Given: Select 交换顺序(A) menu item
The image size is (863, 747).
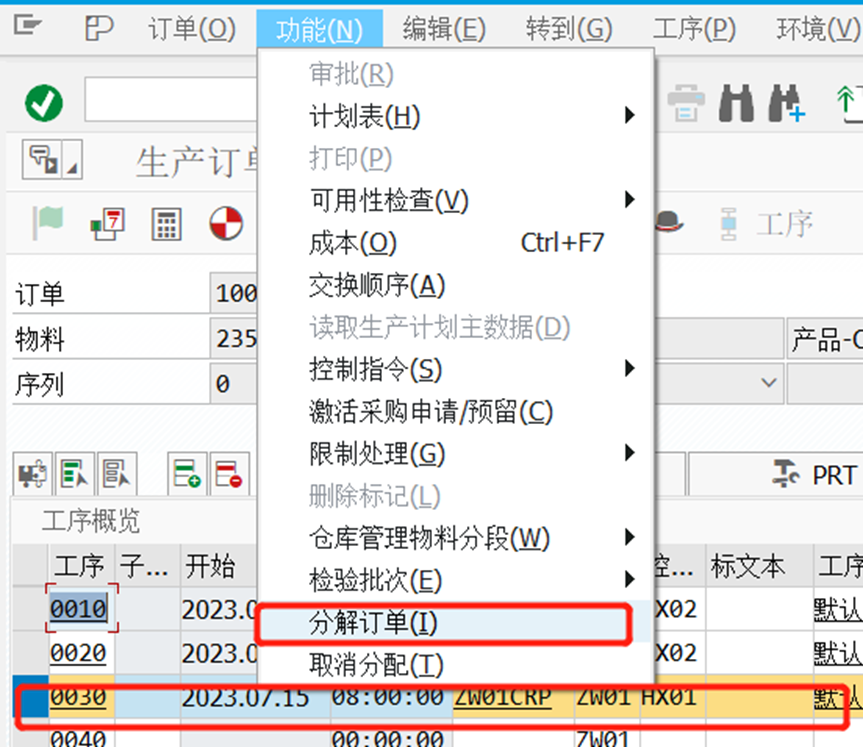Looking at the screenshot, I should click(456, 285).
